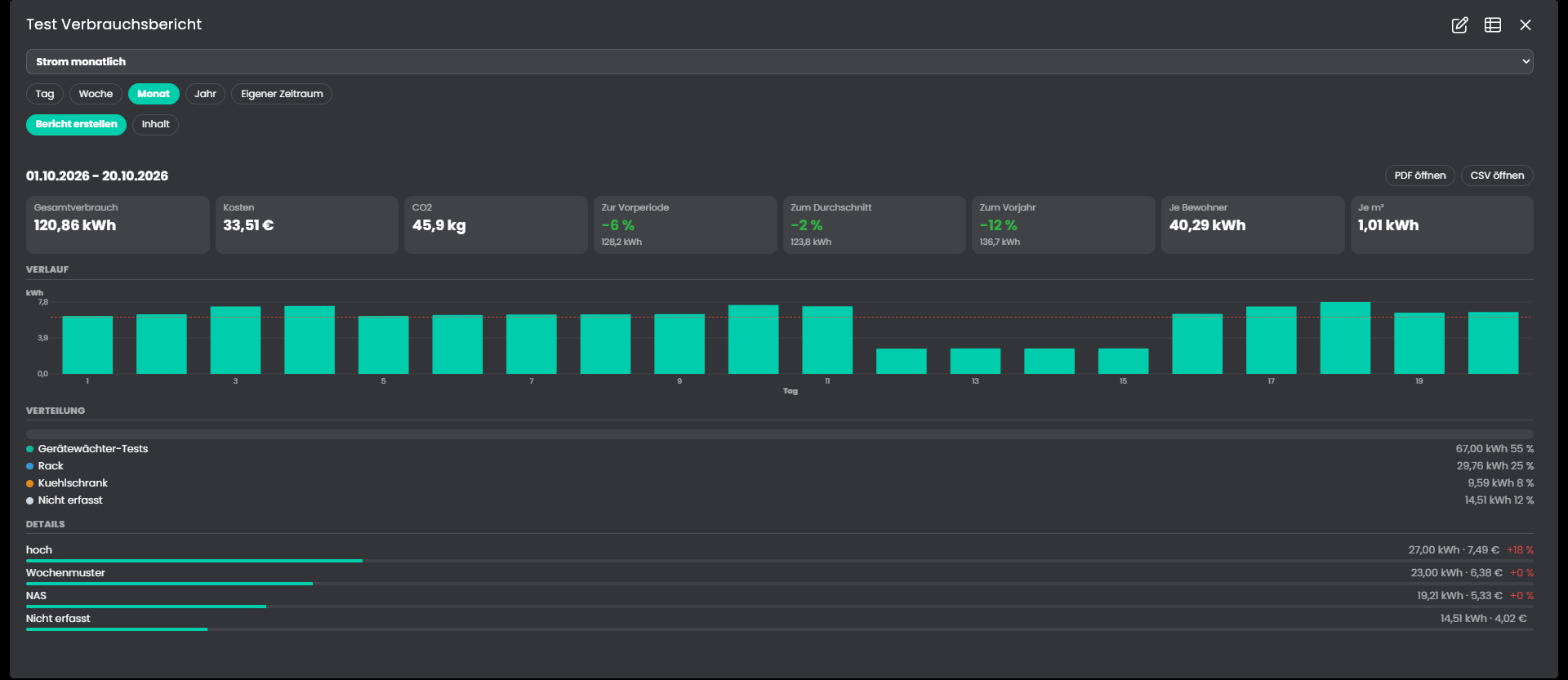Click the Wochenmuster details progress bar
1568x680 pixels.
click(779, 584)
